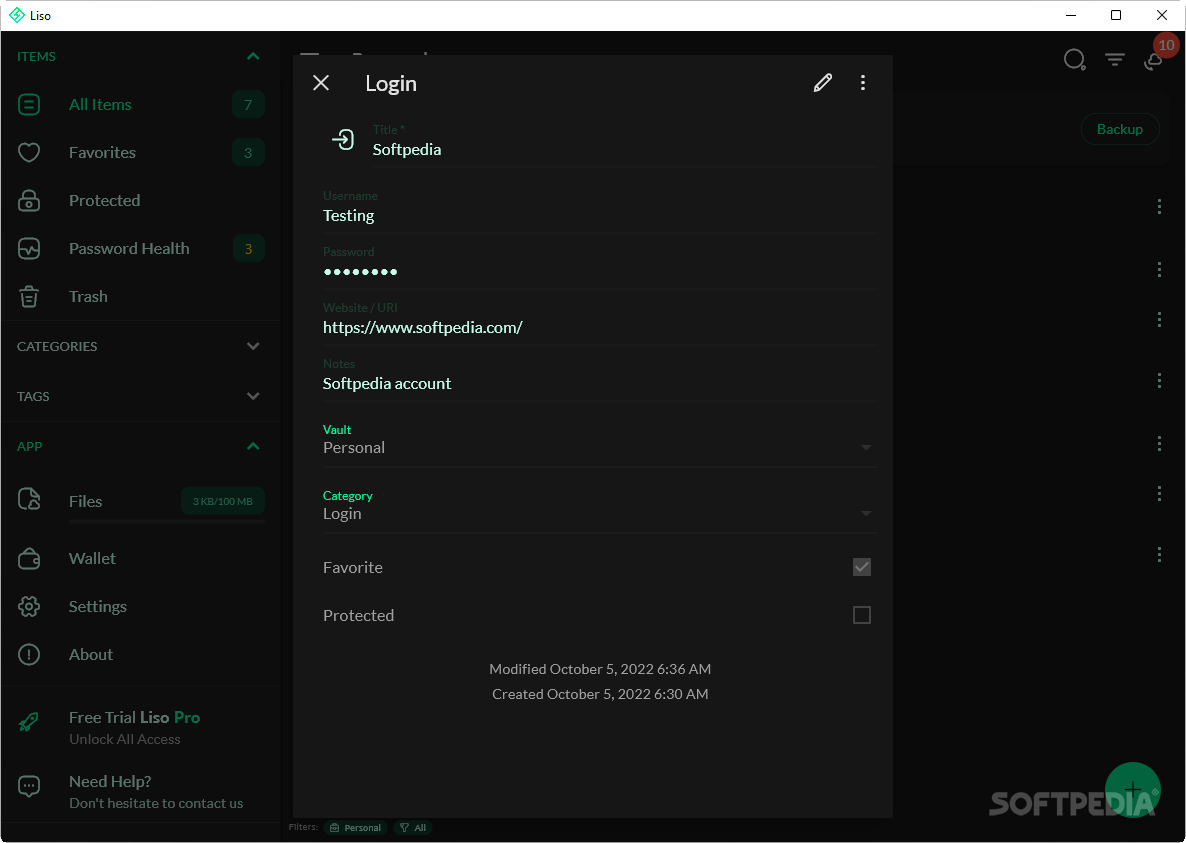This screenshot has height=843, width=1186.
Task: Click the Liso logo in the title bar
Action: coord(17,15)
